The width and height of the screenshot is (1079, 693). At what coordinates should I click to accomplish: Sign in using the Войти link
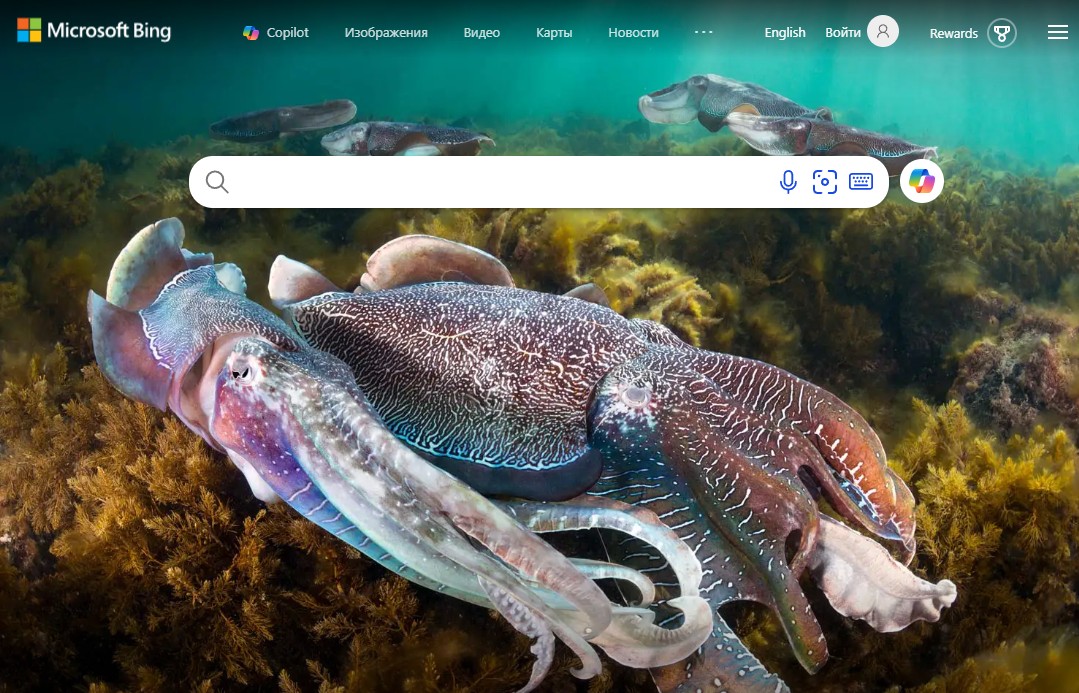(842, 31)
